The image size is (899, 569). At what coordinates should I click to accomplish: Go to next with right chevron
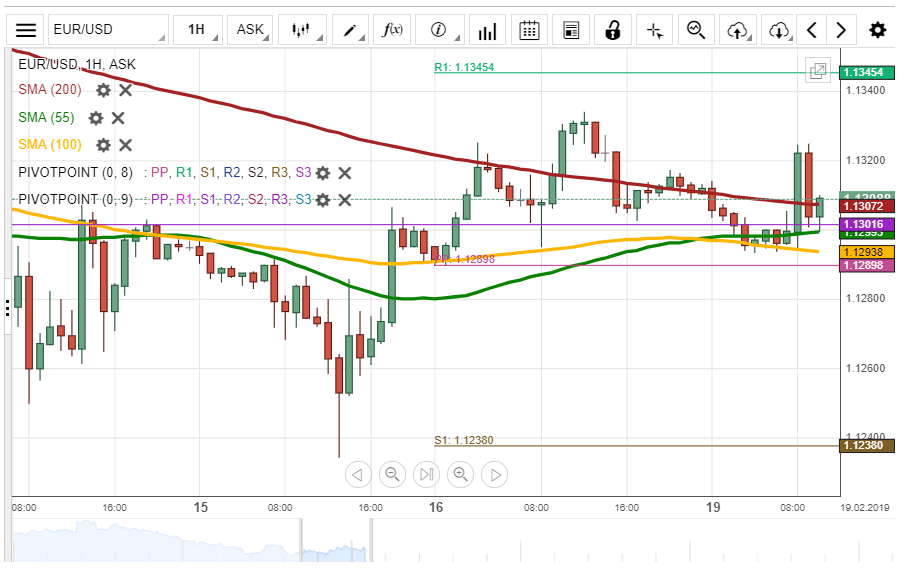pos(841,30)
